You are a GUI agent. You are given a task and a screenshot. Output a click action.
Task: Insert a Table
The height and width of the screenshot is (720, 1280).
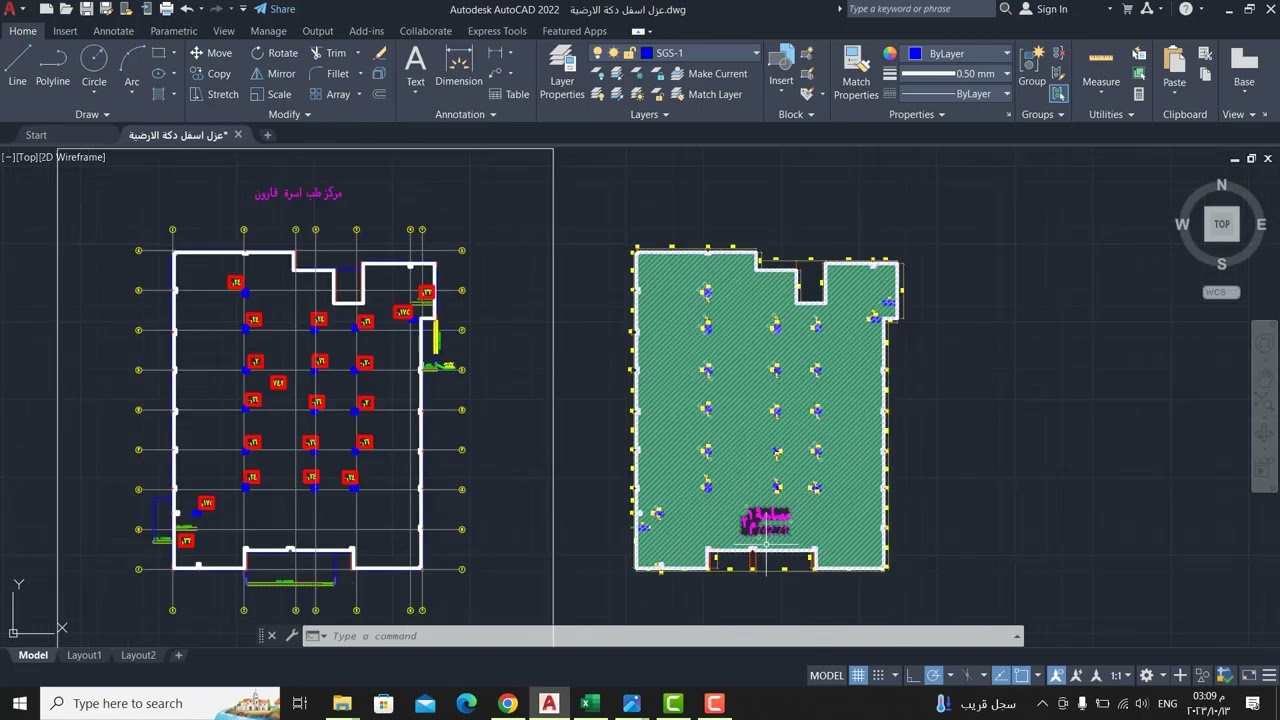coord(510,94)
